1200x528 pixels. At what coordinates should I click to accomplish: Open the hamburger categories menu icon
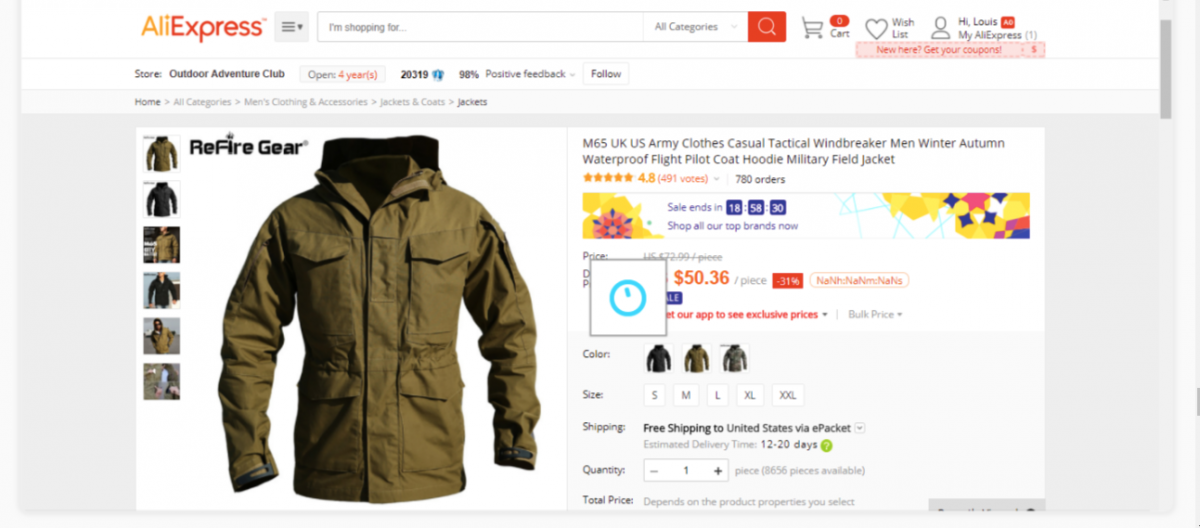292,27
